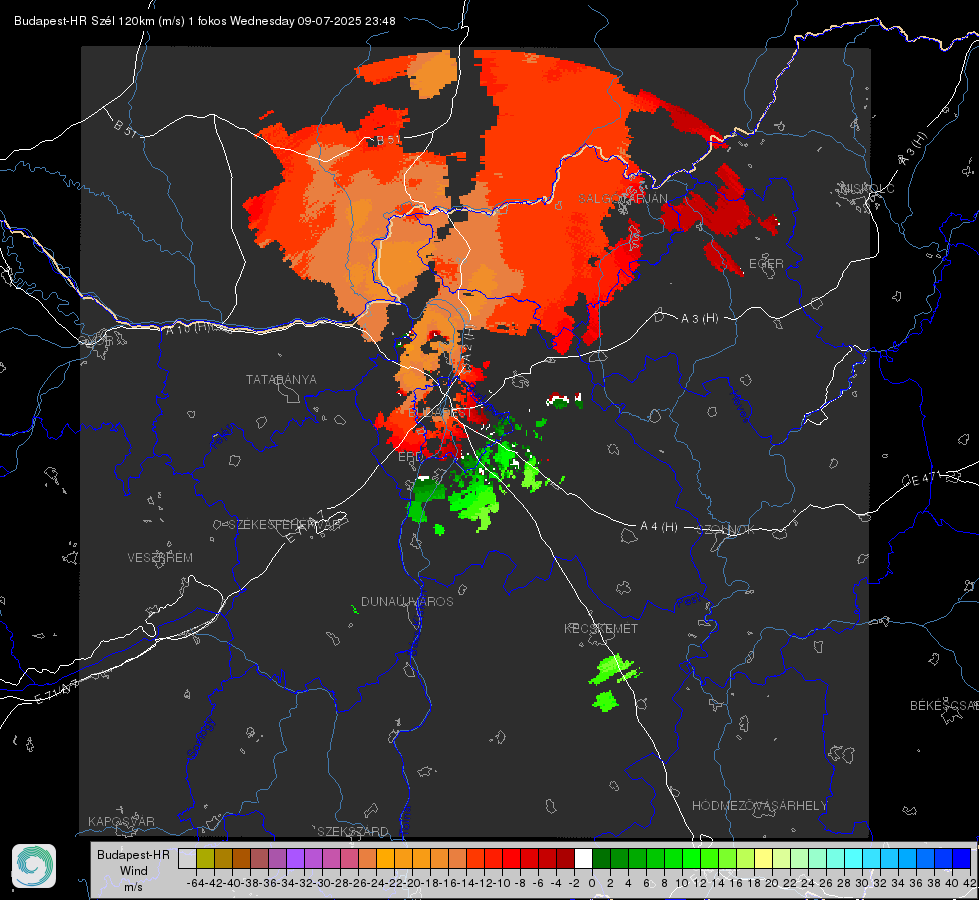Pick the dark green swatch between 0 and 2
The width and height of the screenshot is (979, 900).
[601, 858]
